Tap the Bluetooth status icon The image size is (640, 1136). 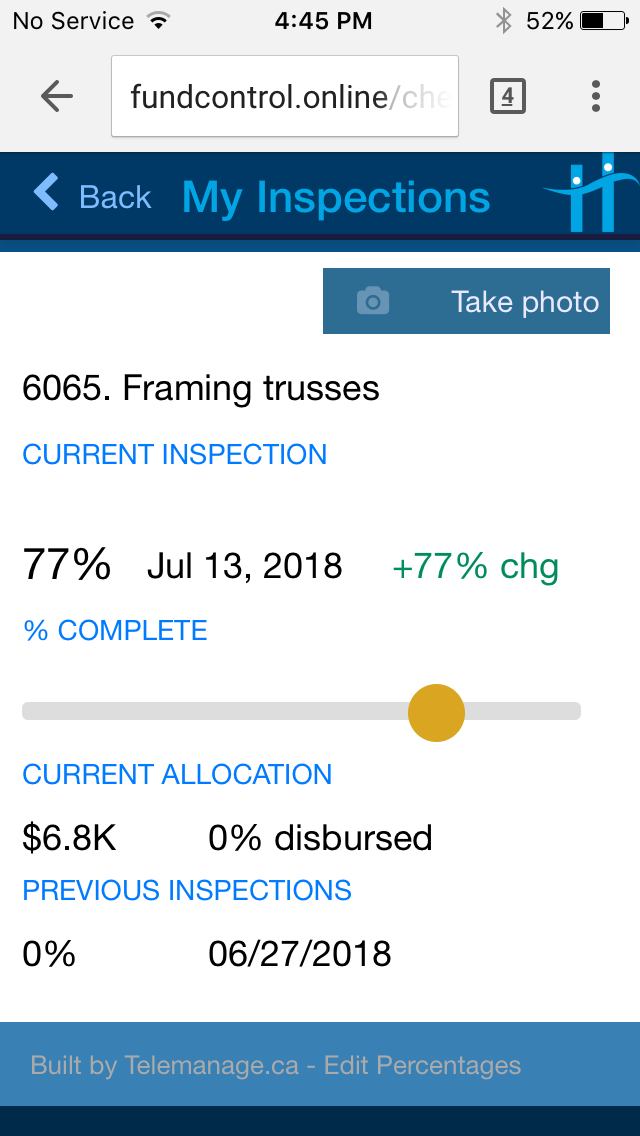[x=503, y=20]
